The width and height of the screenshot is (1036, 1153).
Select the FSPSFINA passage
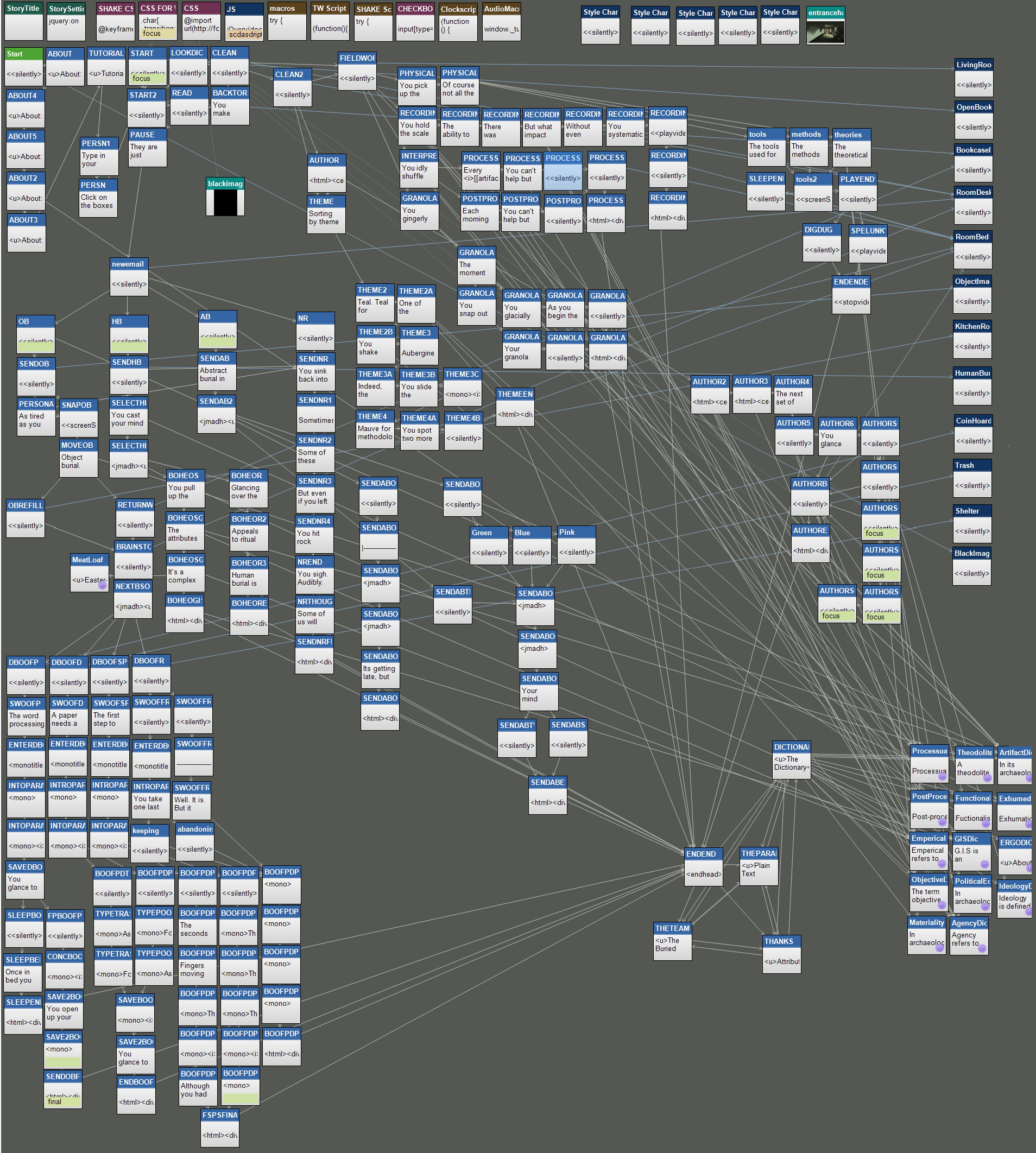[220, 1128]
